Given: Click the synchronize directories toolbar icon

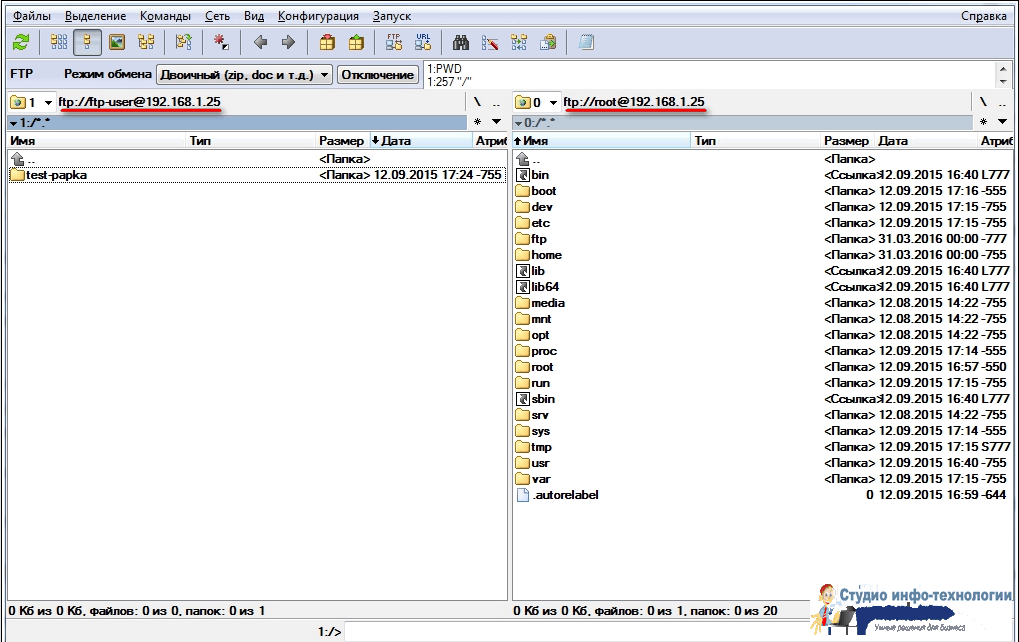Looking at the screenshot, I should 519,42.
